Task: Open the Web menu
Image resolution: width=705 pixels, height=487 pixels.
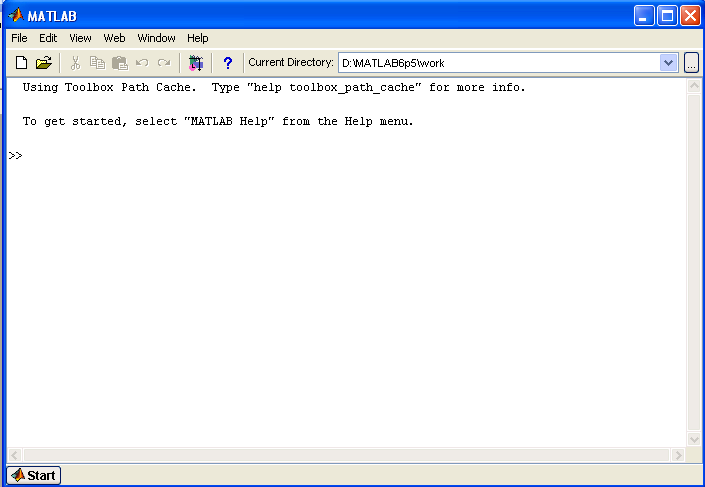Action: pyautogui.click(x=114, y=38)
